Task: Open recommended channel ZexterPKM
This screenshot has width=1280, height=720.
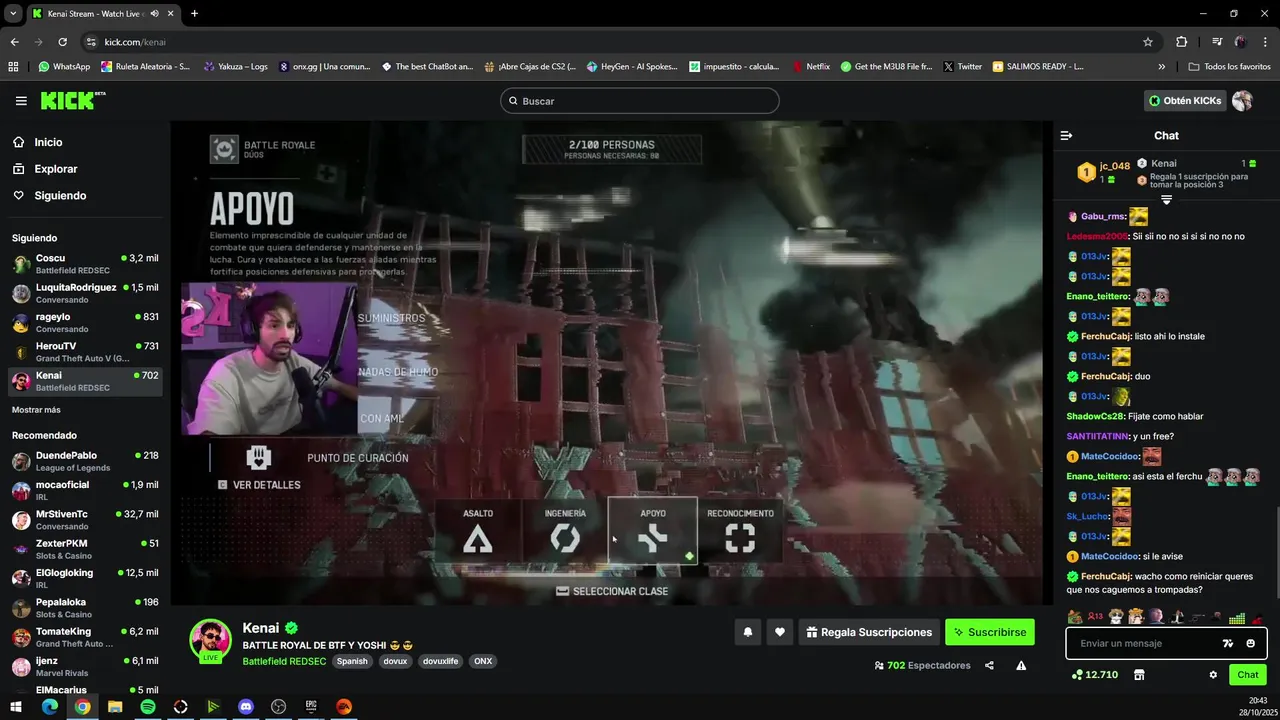Action: 85,549
